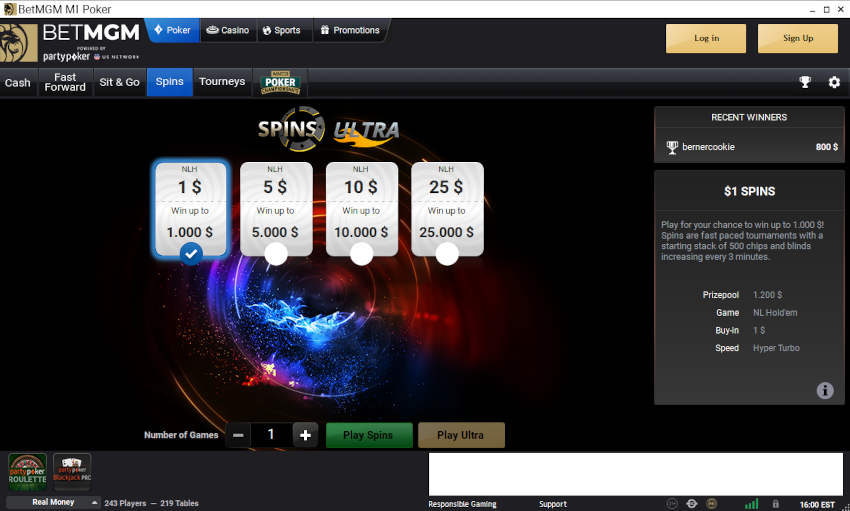Click the gold coin icon in status bar
Viewport: 850px width, 511px height.
pyautogui.click(x=711, y=504)
